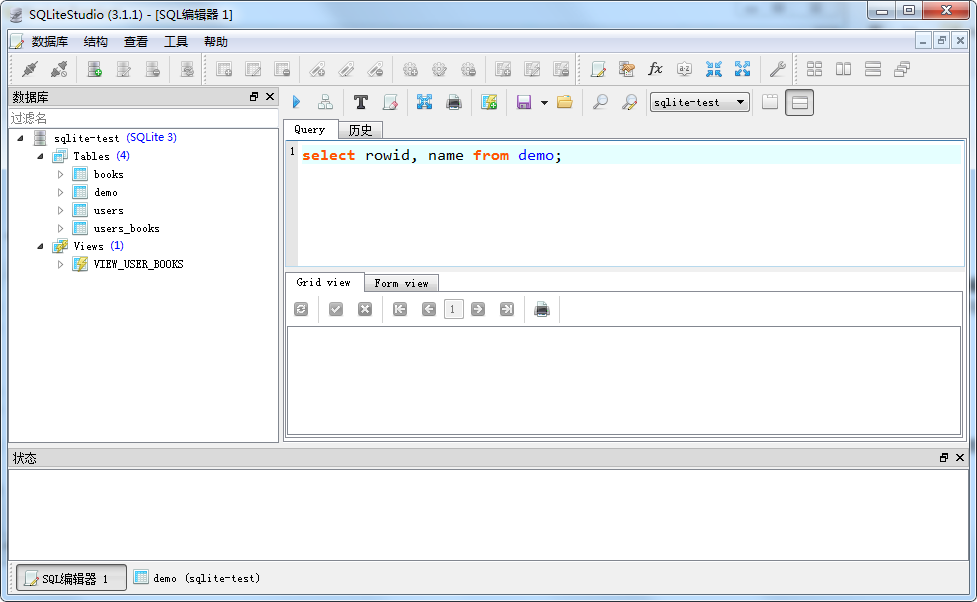
Task: Open the 帮助 menu
Action: (216, 42)
